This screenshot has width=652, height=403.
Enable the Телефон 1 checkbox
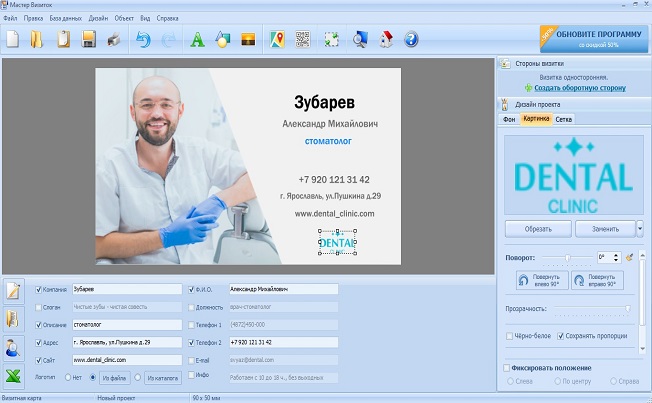pos(191,325)
